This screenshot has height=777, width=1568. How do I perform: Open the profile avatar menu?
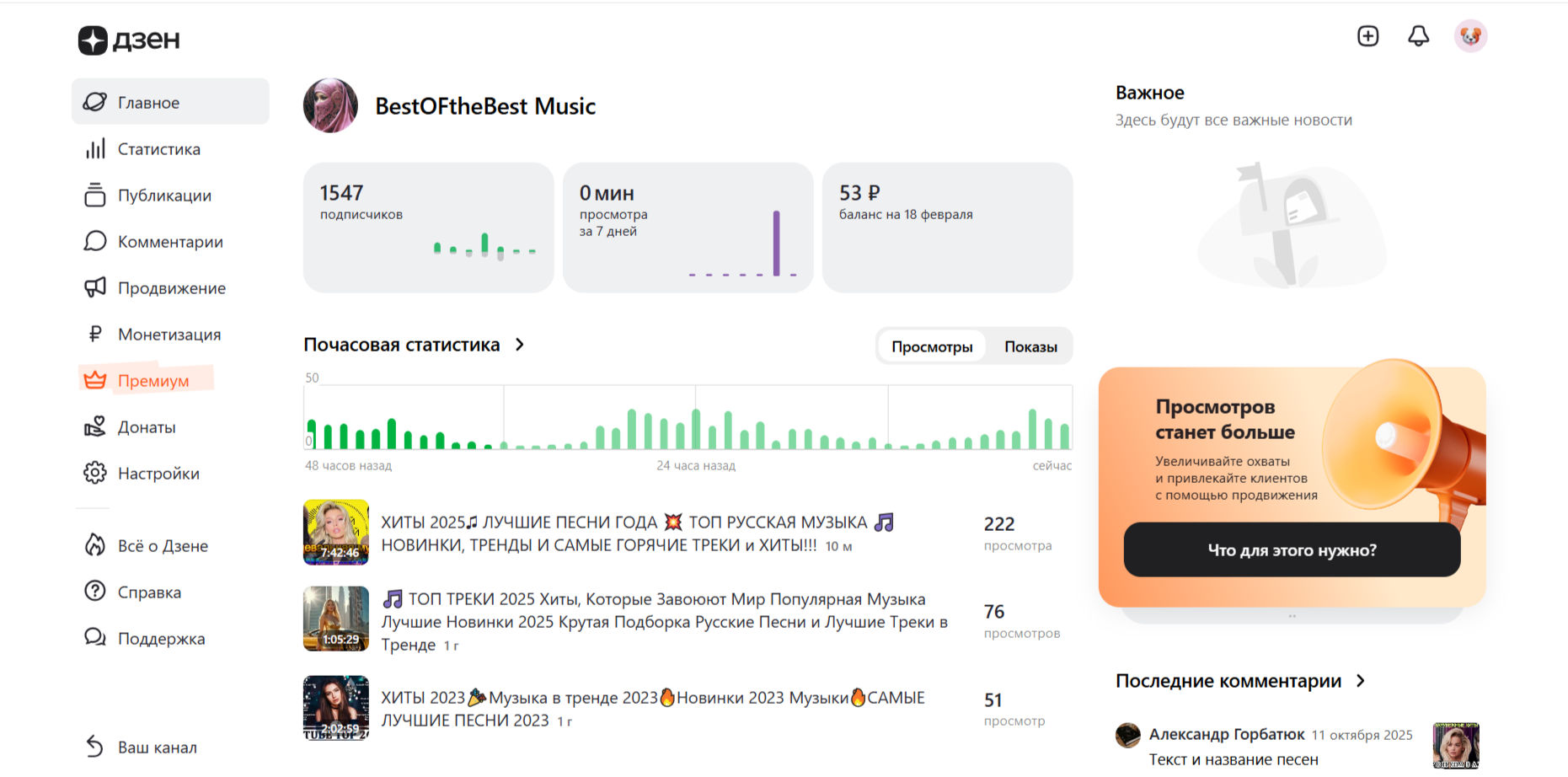tap(1470, 36)
